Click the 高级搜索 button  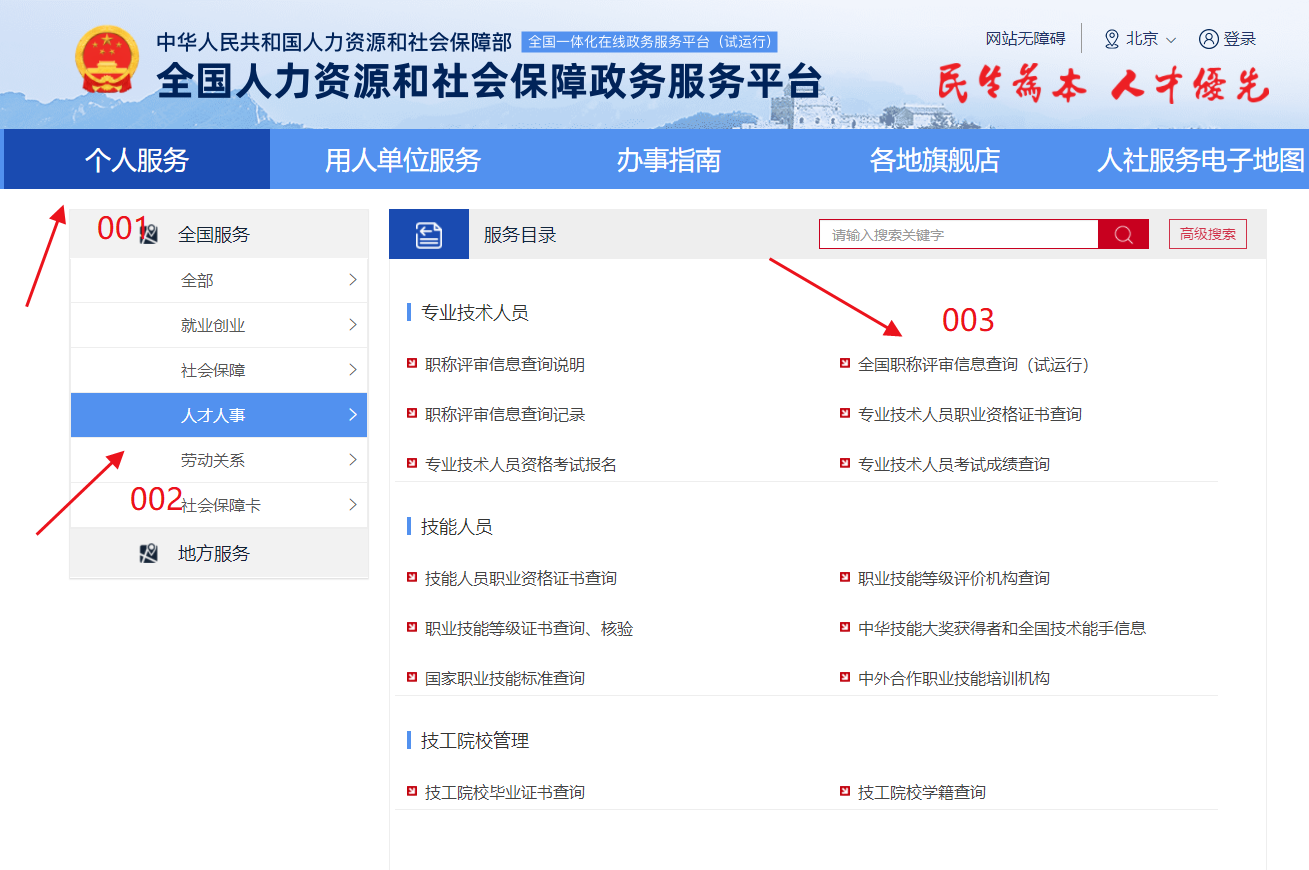pyautogui.click(x=1207, y=233)
